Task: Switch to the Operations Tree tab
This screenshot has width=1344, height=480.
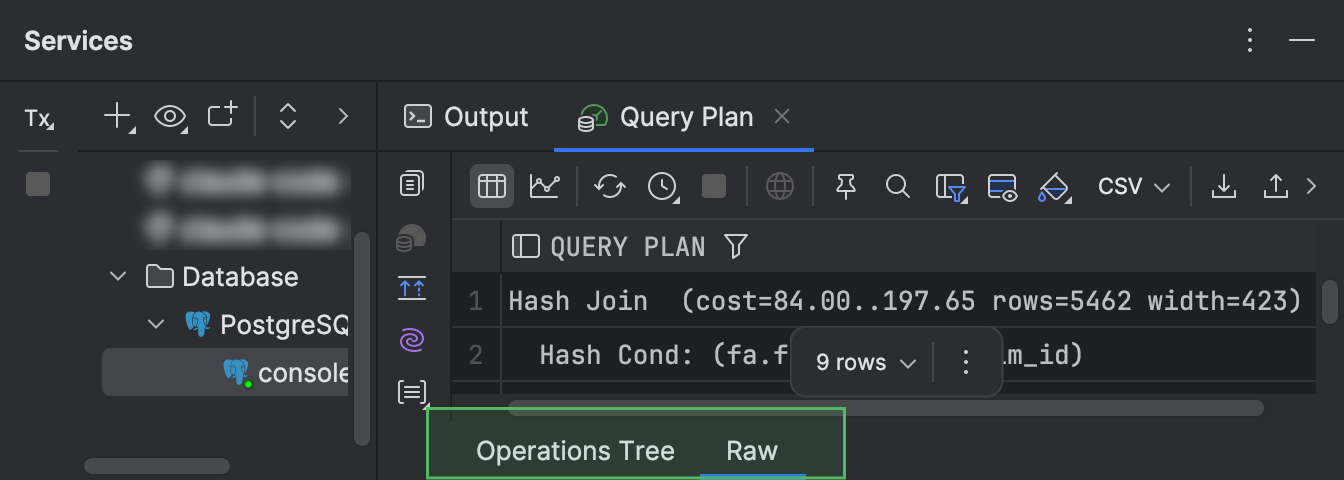Action: [x=575, y=451]
